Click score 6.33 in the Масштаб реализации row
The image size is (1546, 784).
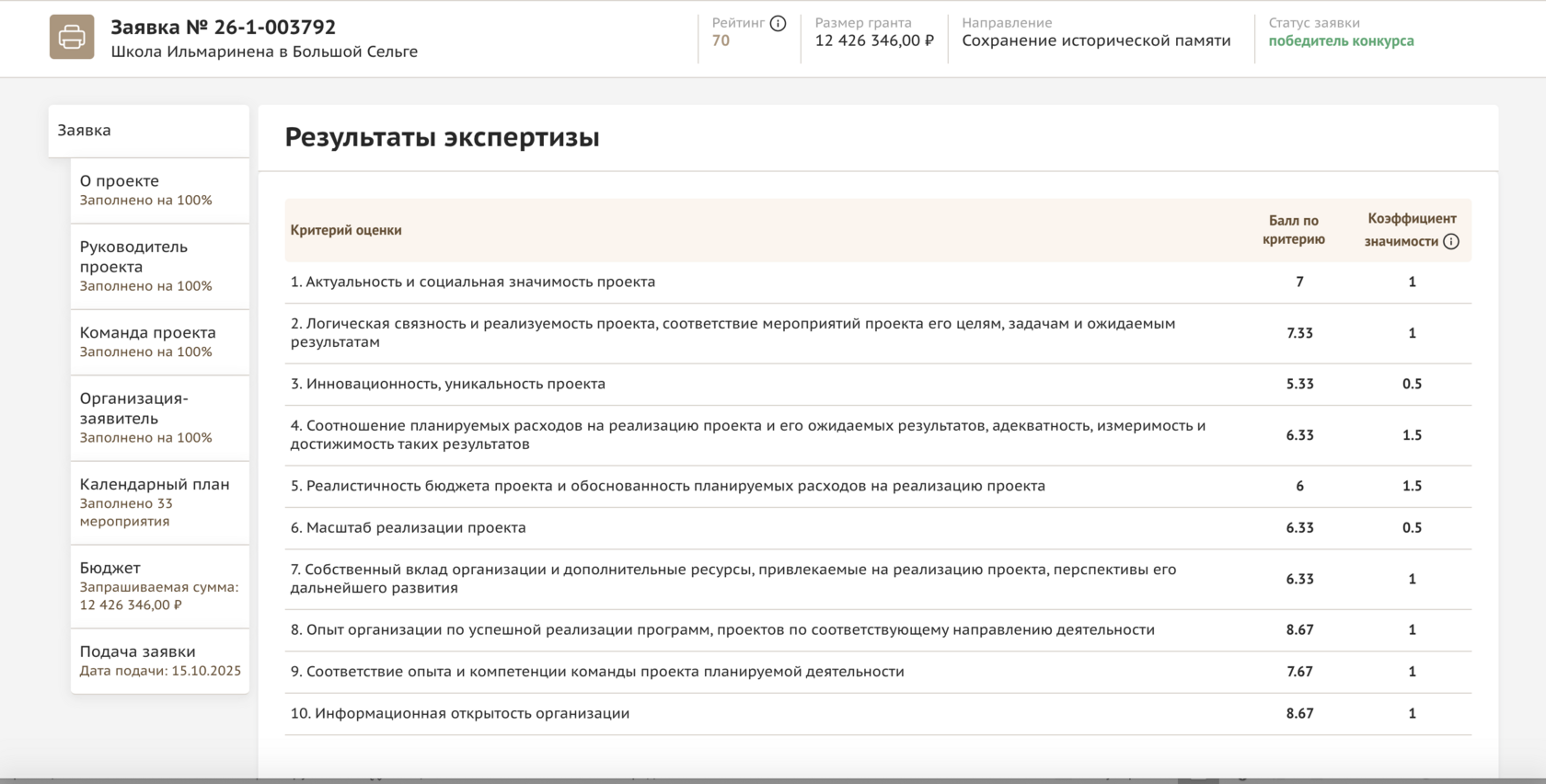[x=1299, y=527]
